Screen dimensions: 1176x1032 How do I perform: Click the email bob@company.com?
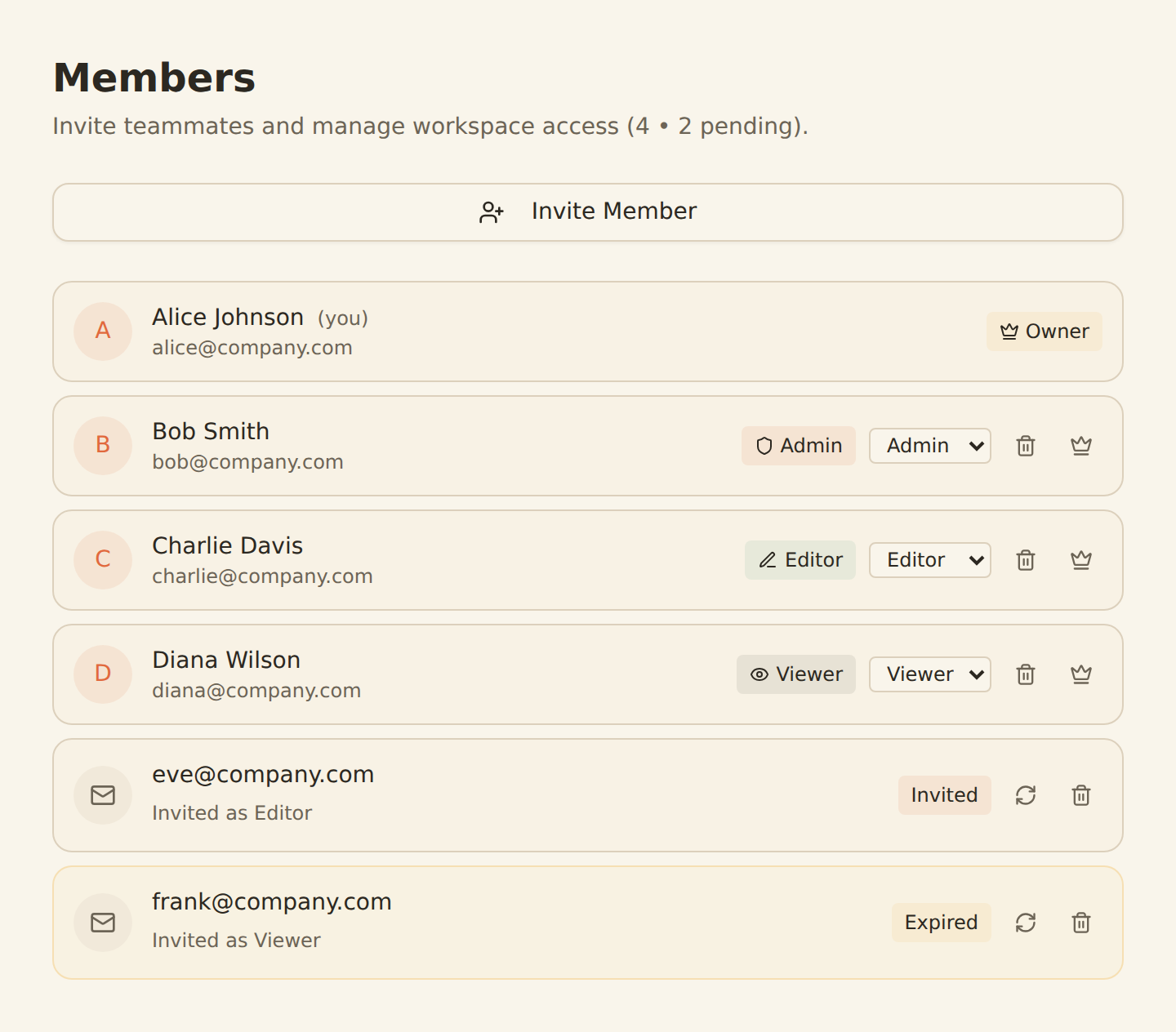247,462
